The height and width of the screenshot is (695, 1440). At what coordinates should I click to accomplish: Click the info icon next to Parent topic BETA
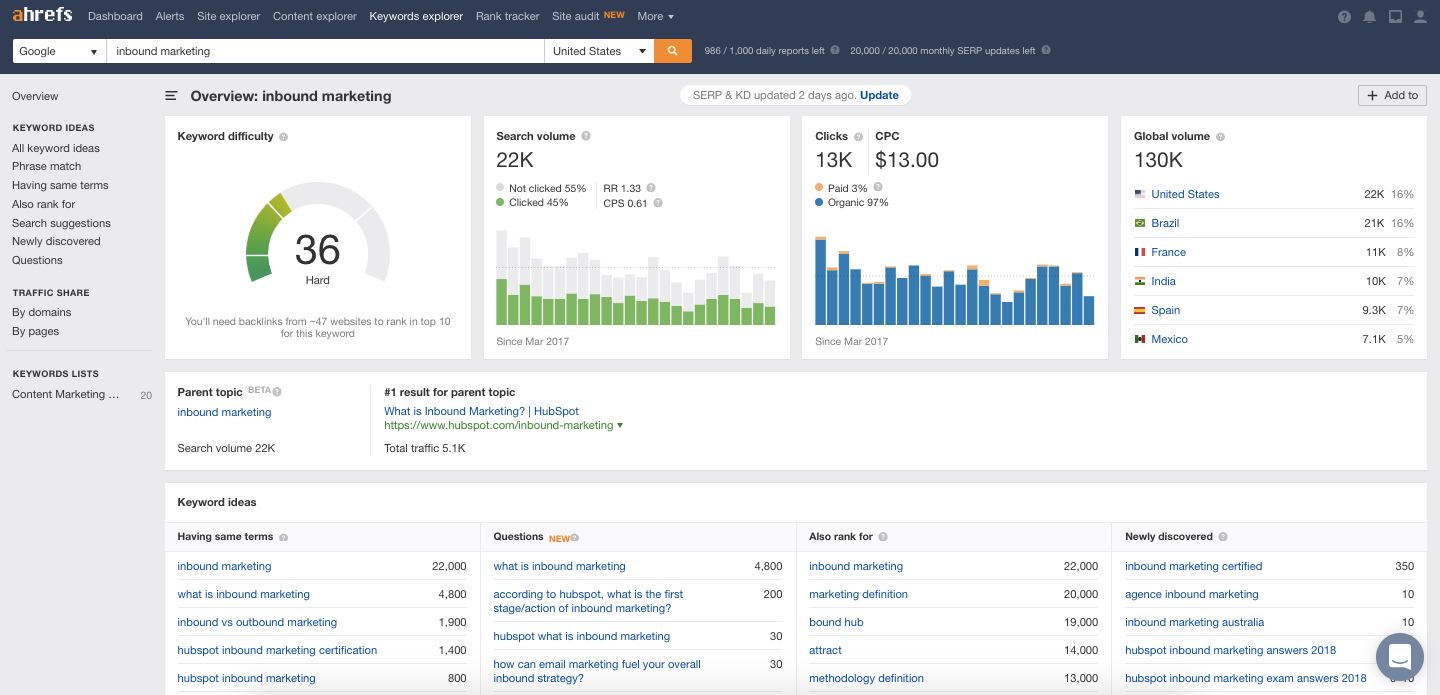tap(277, 392)
